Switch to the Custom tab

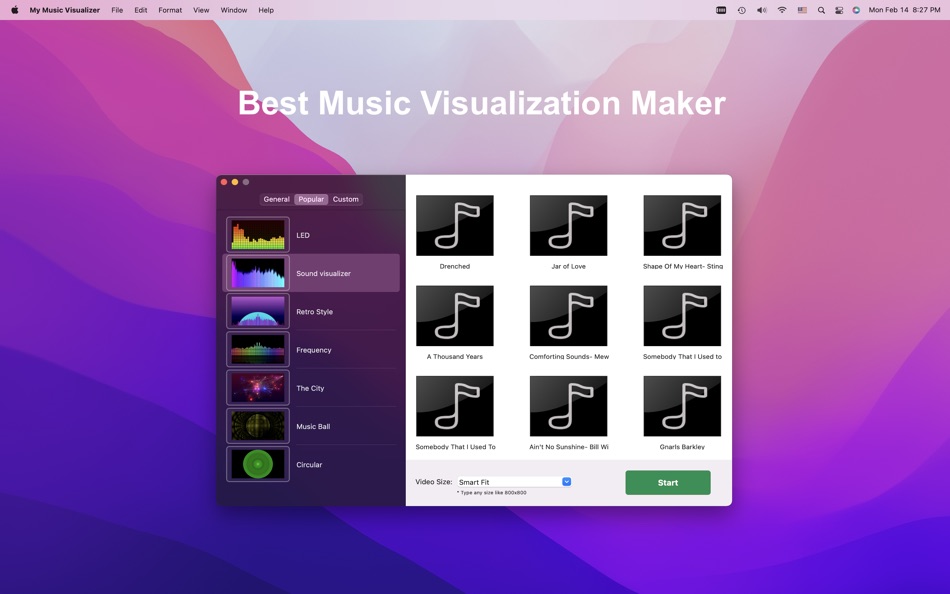point(345,199)
